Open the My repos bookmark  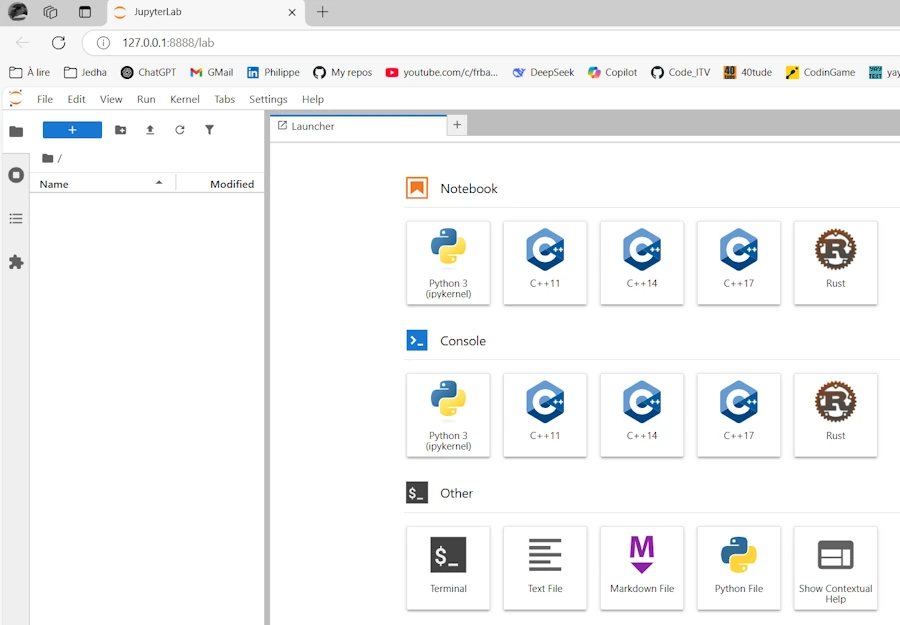(x=343, y=72)
